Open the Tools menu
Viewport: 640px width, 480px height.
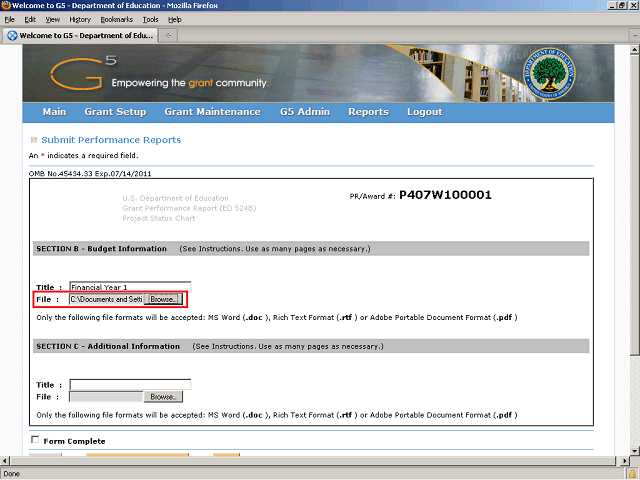point(150,20)
